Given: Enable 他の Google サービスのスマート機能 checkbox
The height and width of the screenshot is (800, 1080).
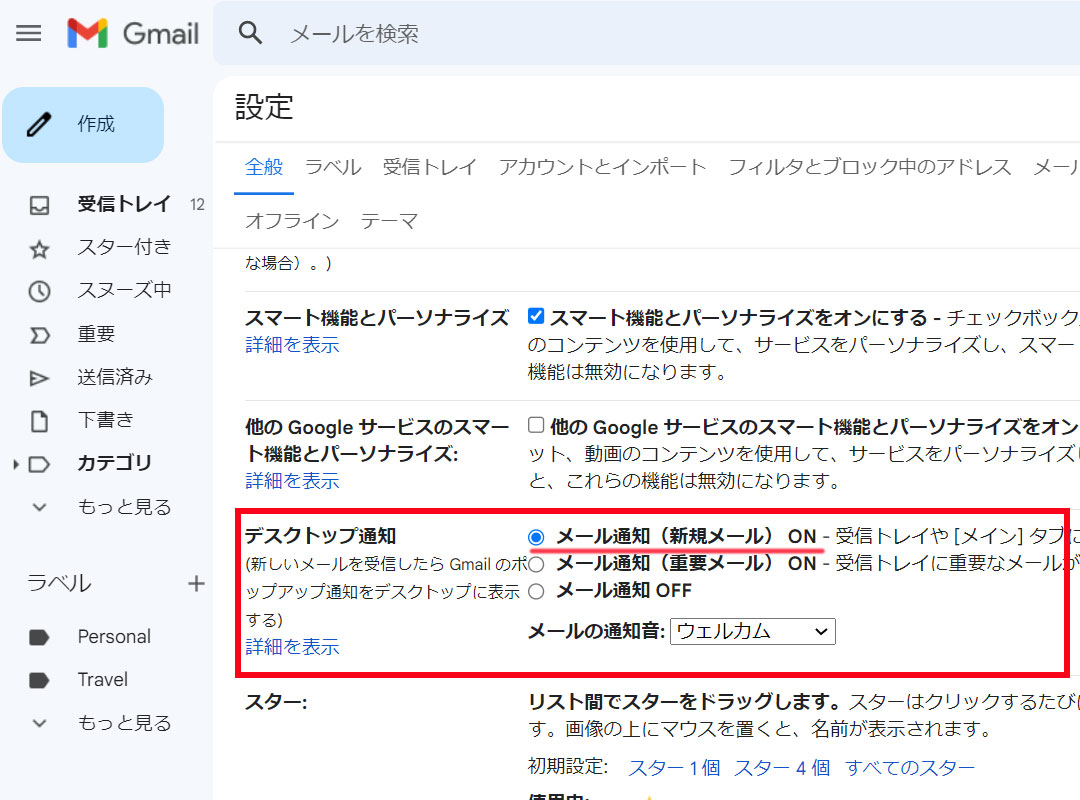Looking at the screenshot, I should (536, 425).
